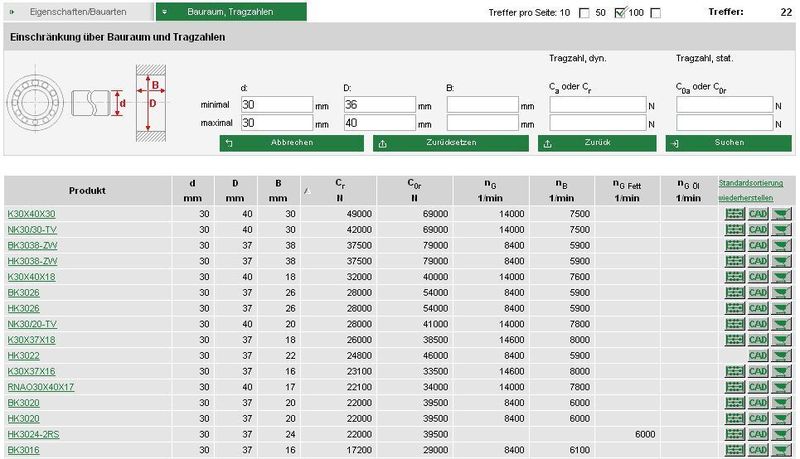This screenshot has width=800, height=459.
Task: Select the Bauraum, Tragzahlen tab
Action: (231, 12)
